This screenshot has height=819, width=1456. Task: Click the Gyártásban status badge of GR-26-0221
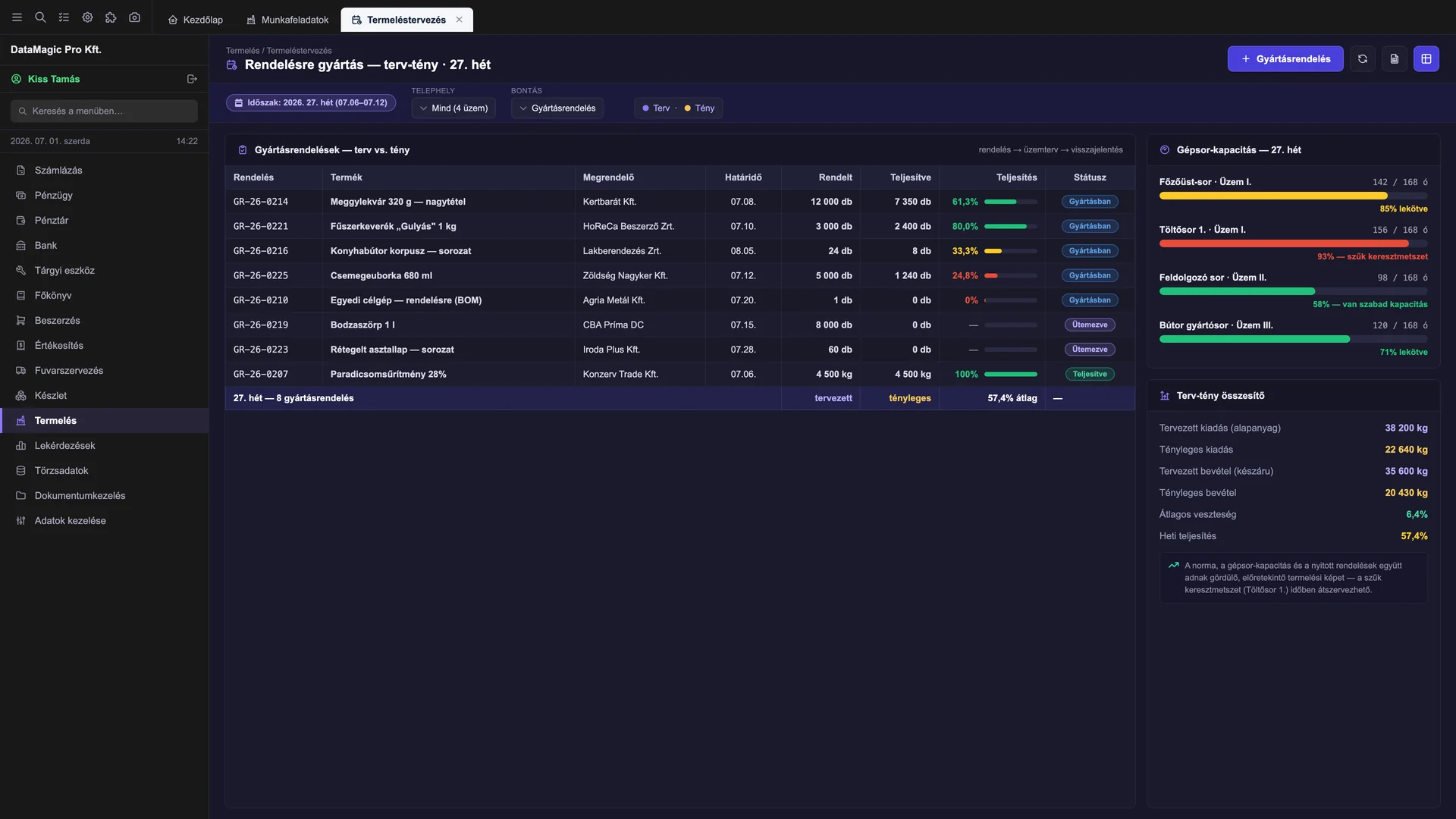(1090, 226)
